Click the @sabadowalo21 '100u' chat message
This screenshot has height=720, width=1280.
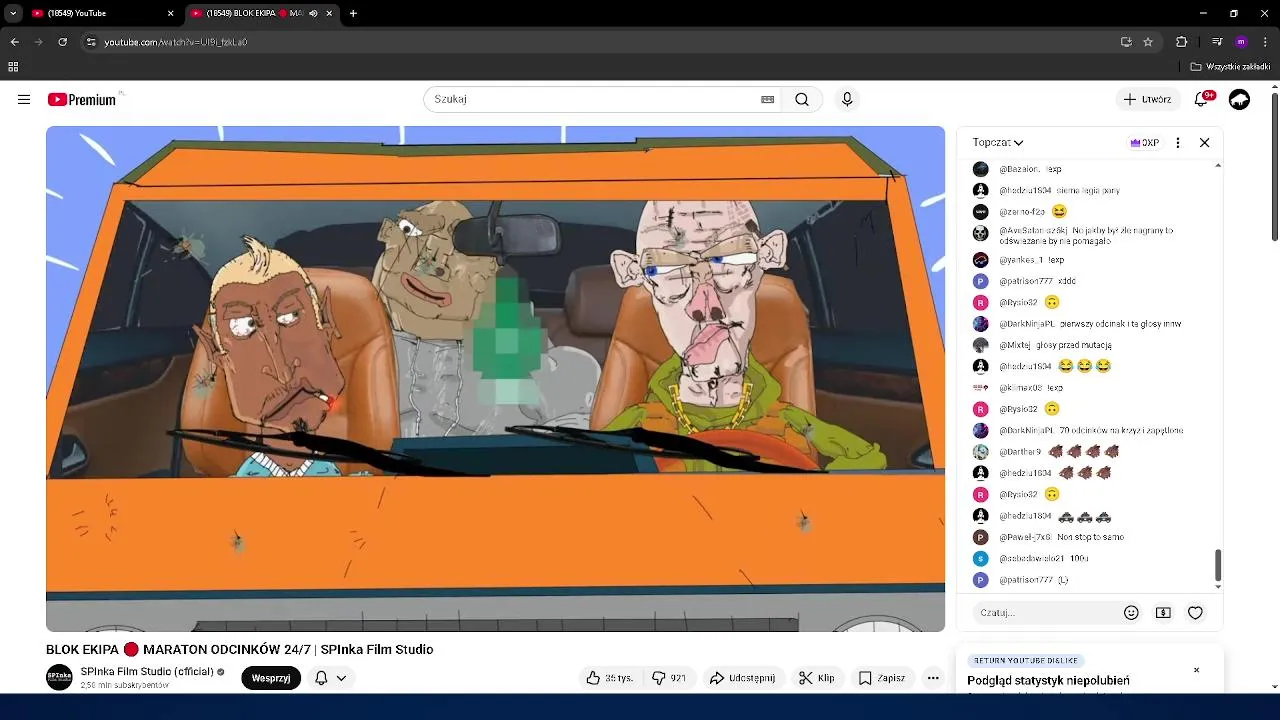(x=1044, y=558)
